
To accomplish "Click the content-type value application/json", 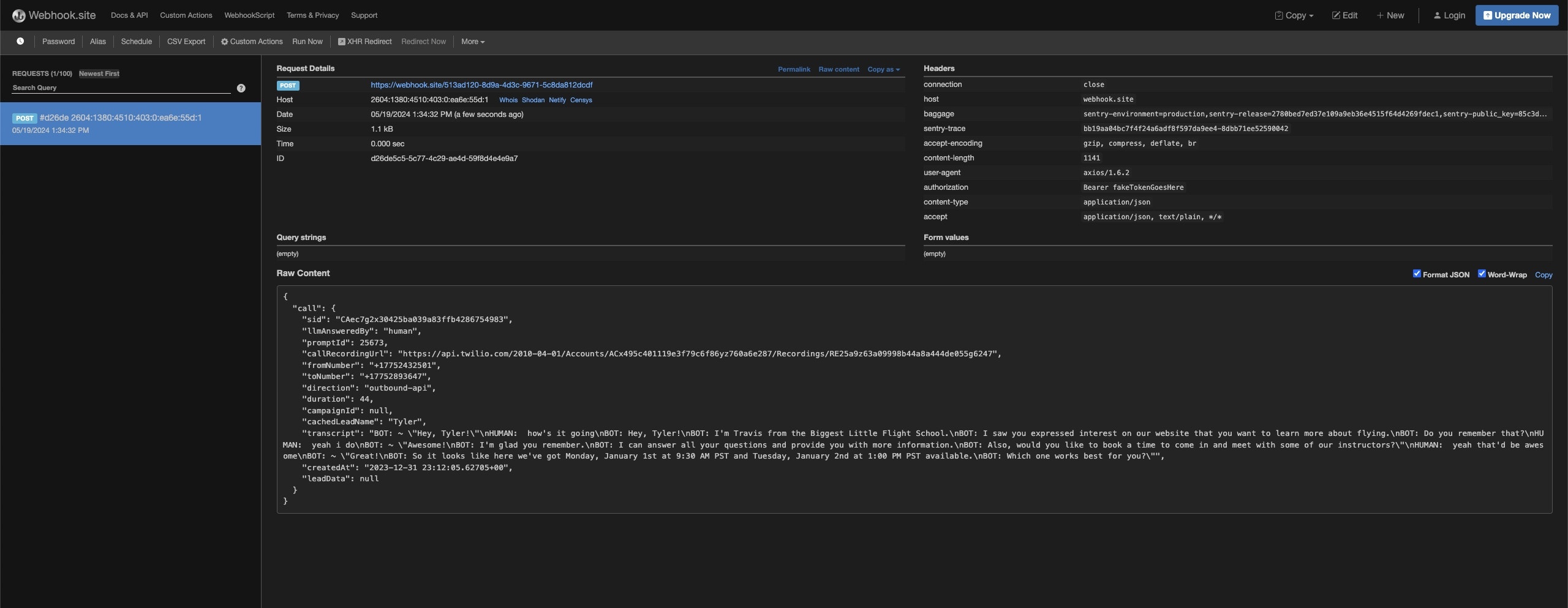I will (1117, 202).
